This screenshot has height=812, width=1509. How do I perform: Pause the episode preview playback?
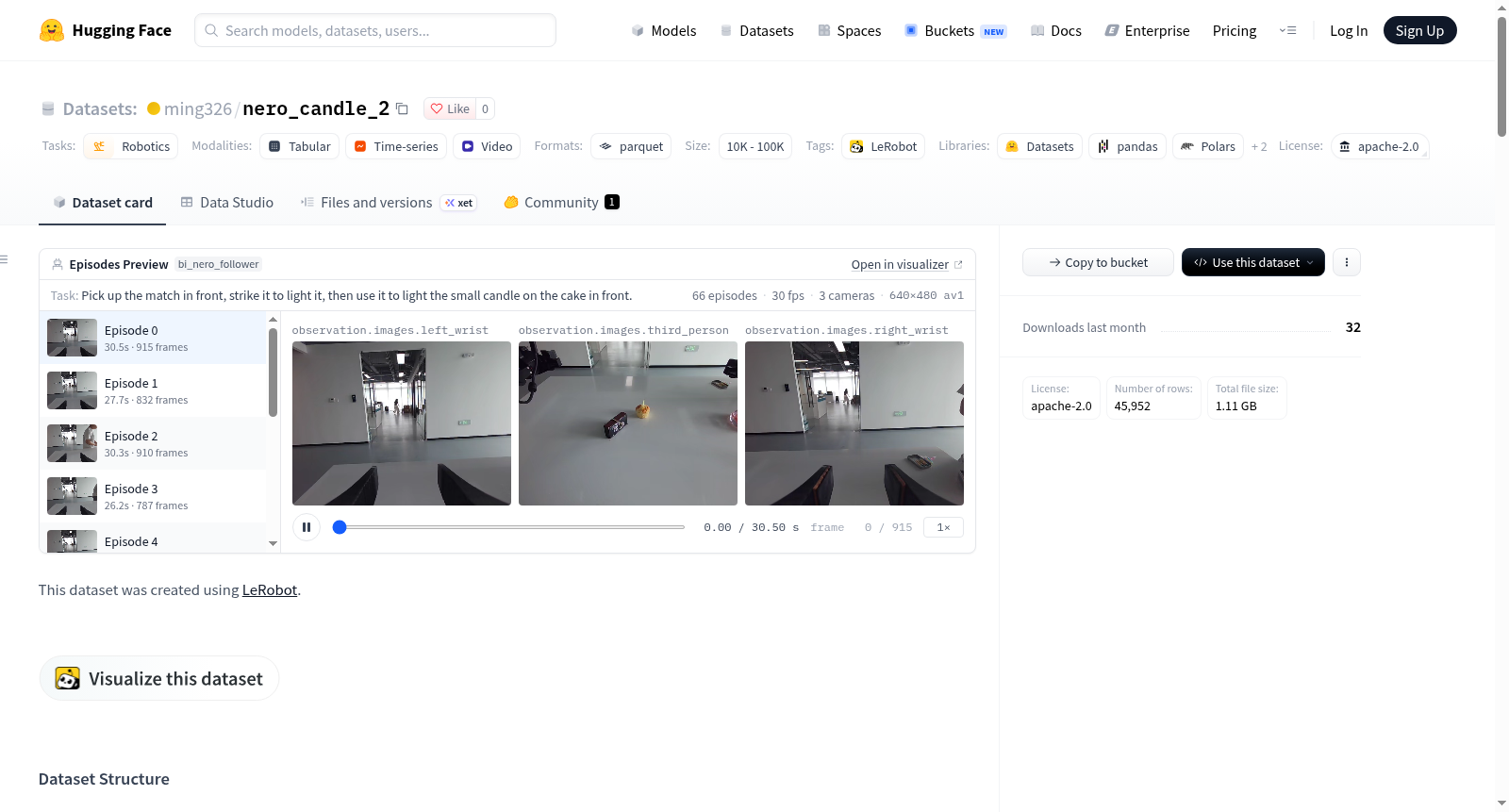coord(307,527)
